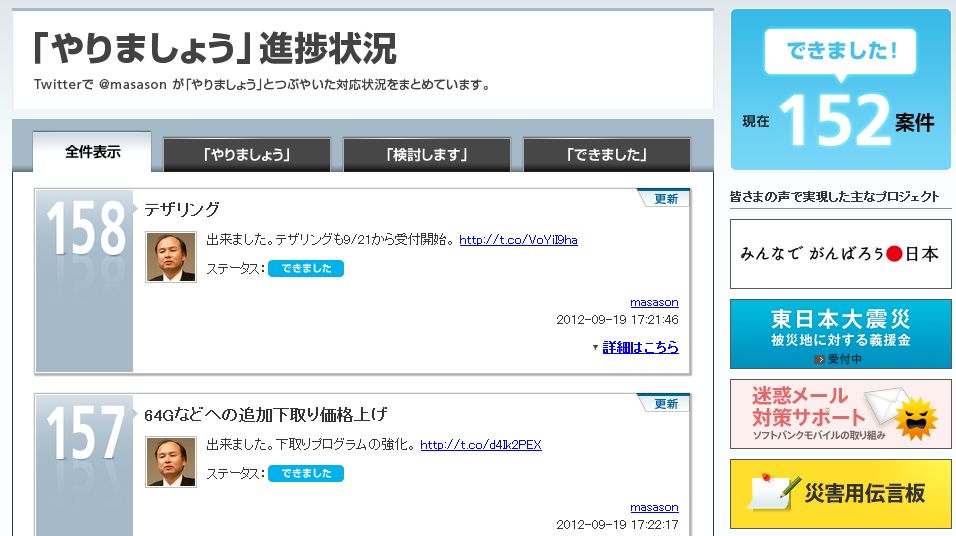Switch to the「やりましょう」tab

(x=246, y=155)
